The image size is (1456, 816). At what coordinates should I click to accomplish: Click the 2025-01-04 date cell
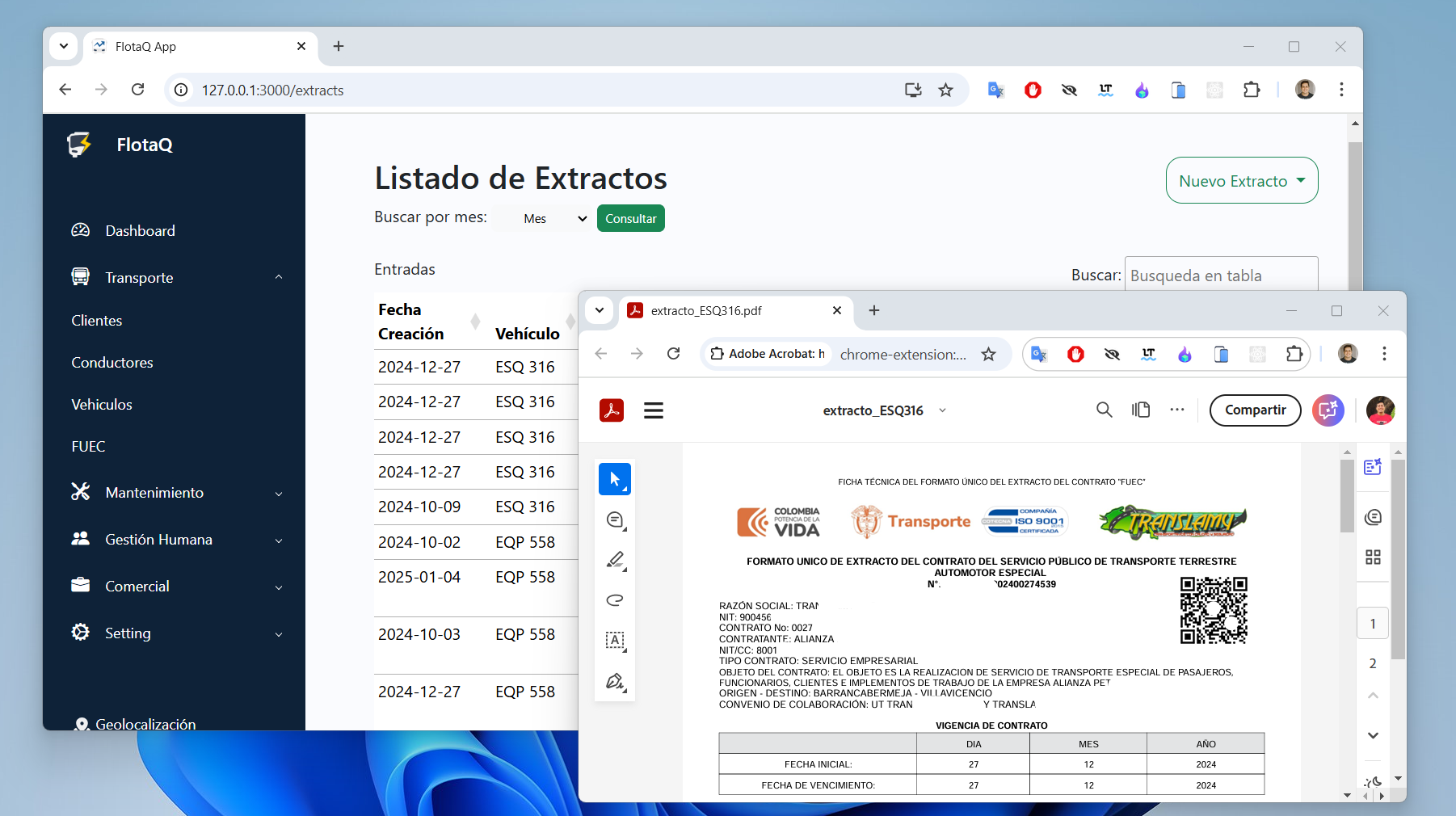[419, 577]
